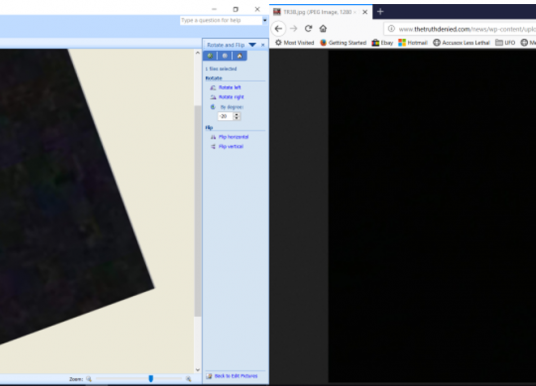Click the zoom out magnifier icon
This screenshot has height=386, width=536.
click(x=89, y=378)
